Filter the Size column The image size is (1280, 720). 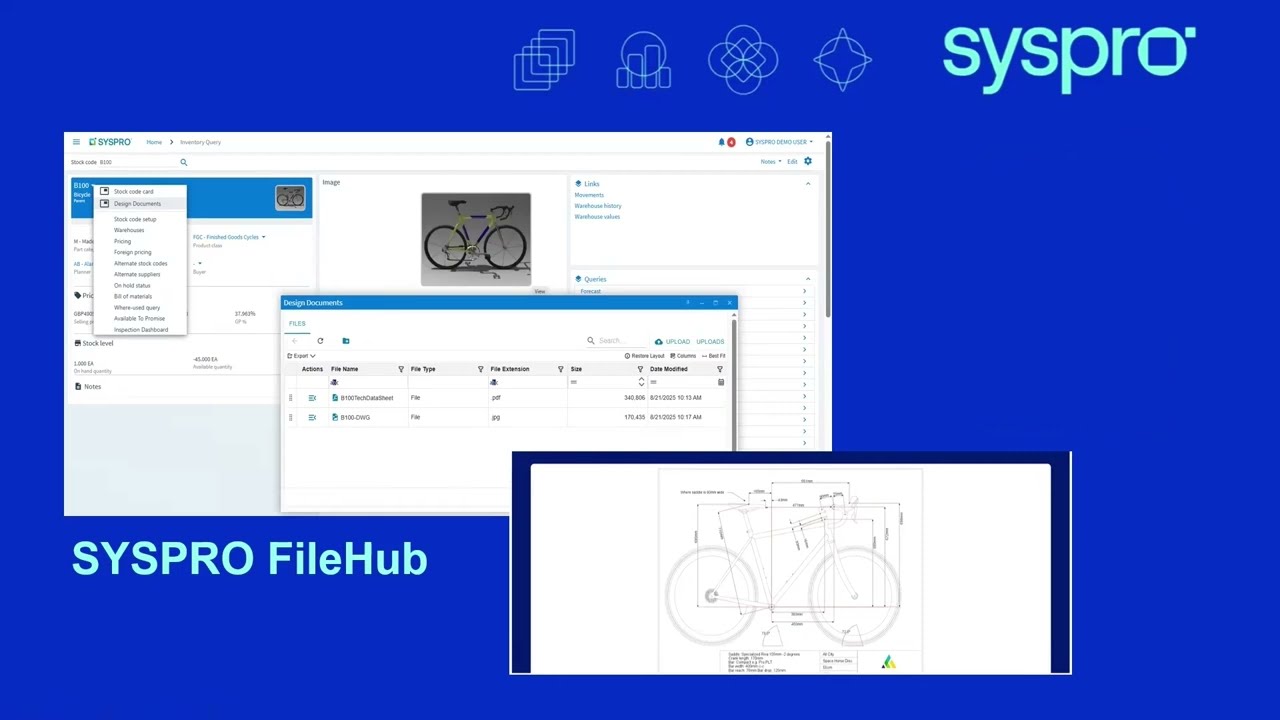point(640,369)
